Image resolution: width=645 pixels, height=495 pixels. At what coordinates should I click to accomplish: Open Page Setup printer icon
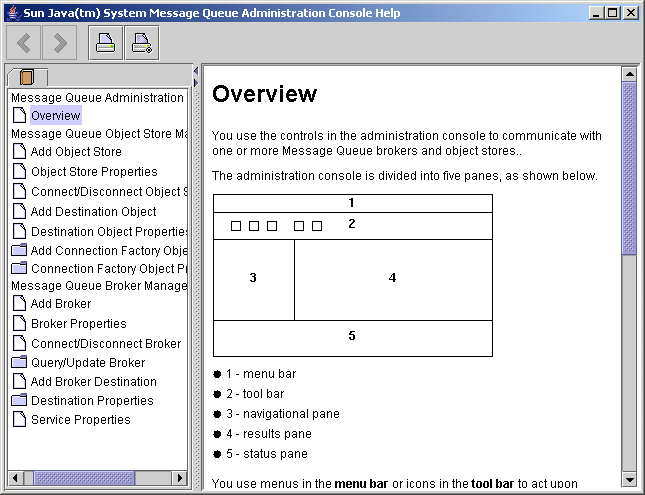142,43
